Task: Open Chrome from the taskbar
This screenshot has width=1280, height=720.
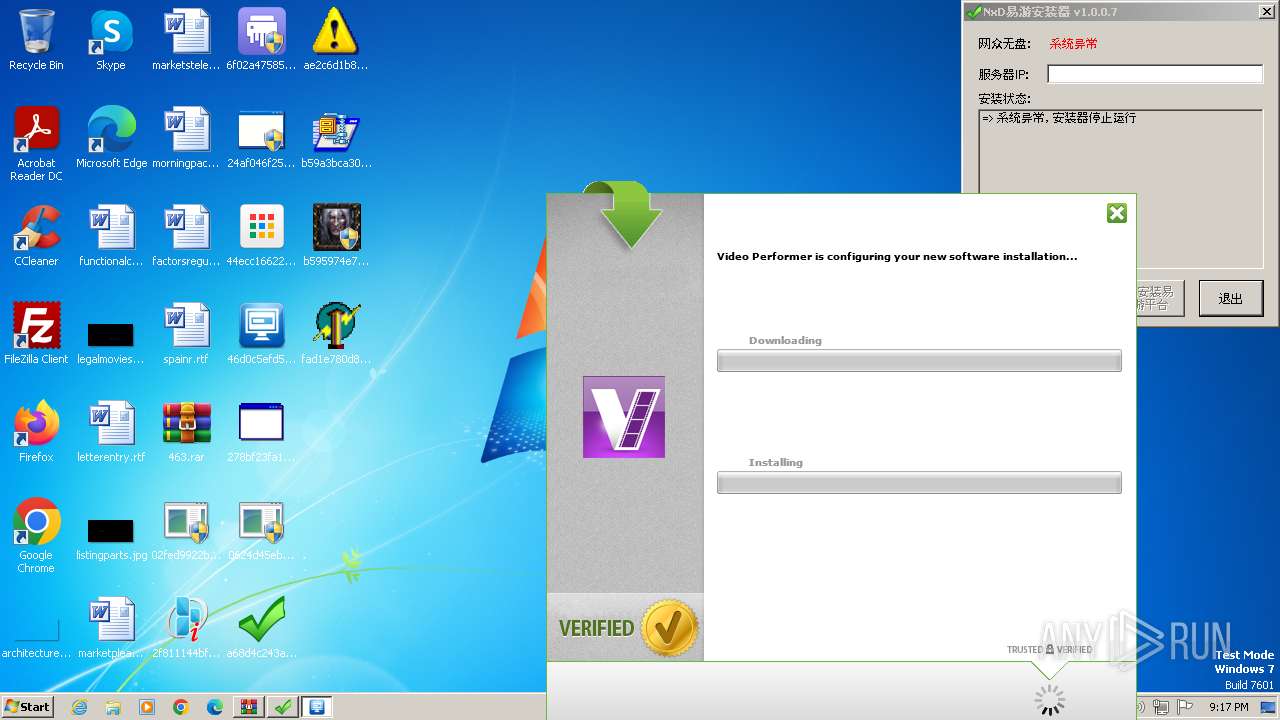Action: (x=181, y=707)
